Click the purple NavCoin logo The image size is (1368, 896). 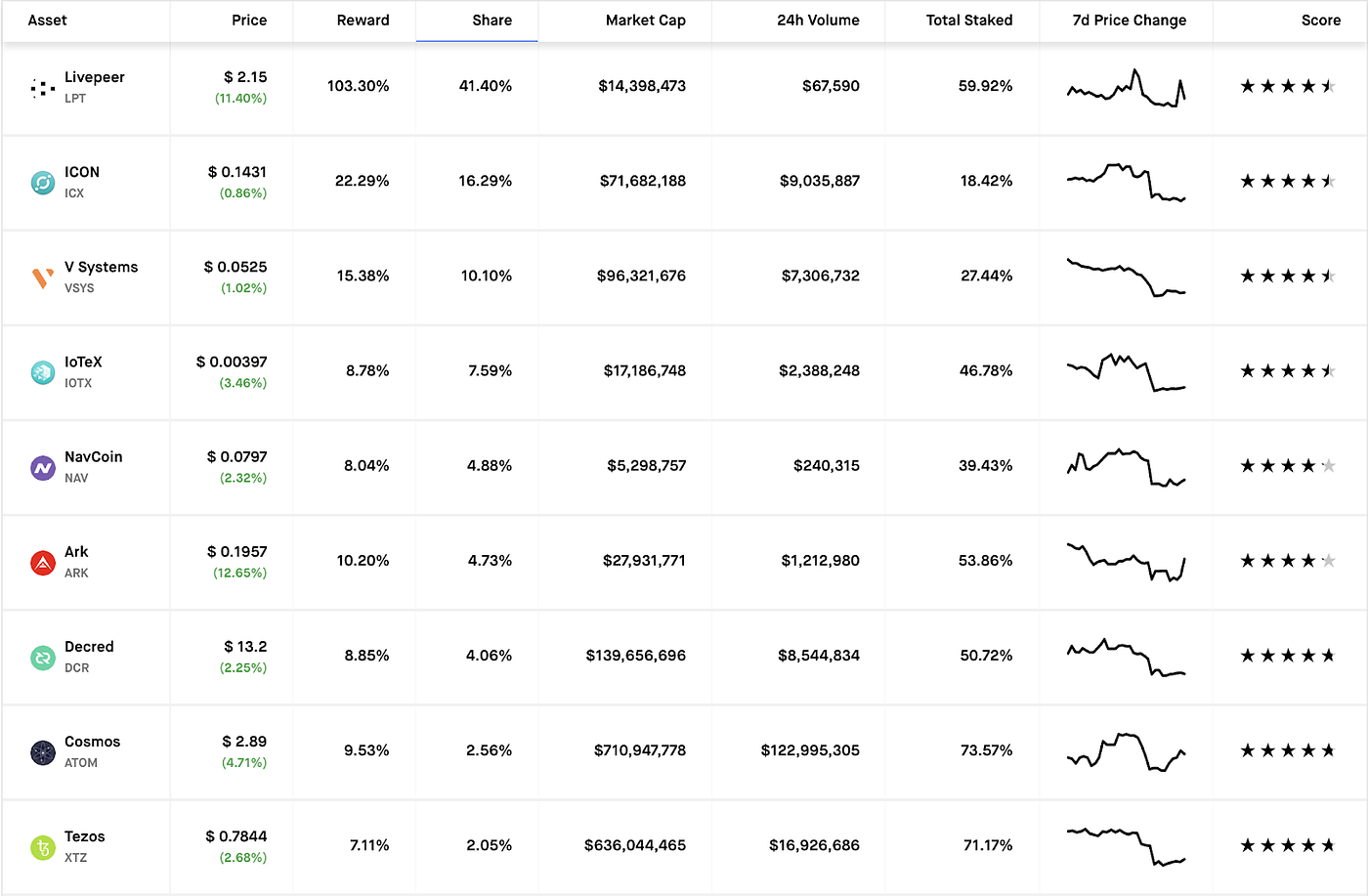(x=43, y=466)
